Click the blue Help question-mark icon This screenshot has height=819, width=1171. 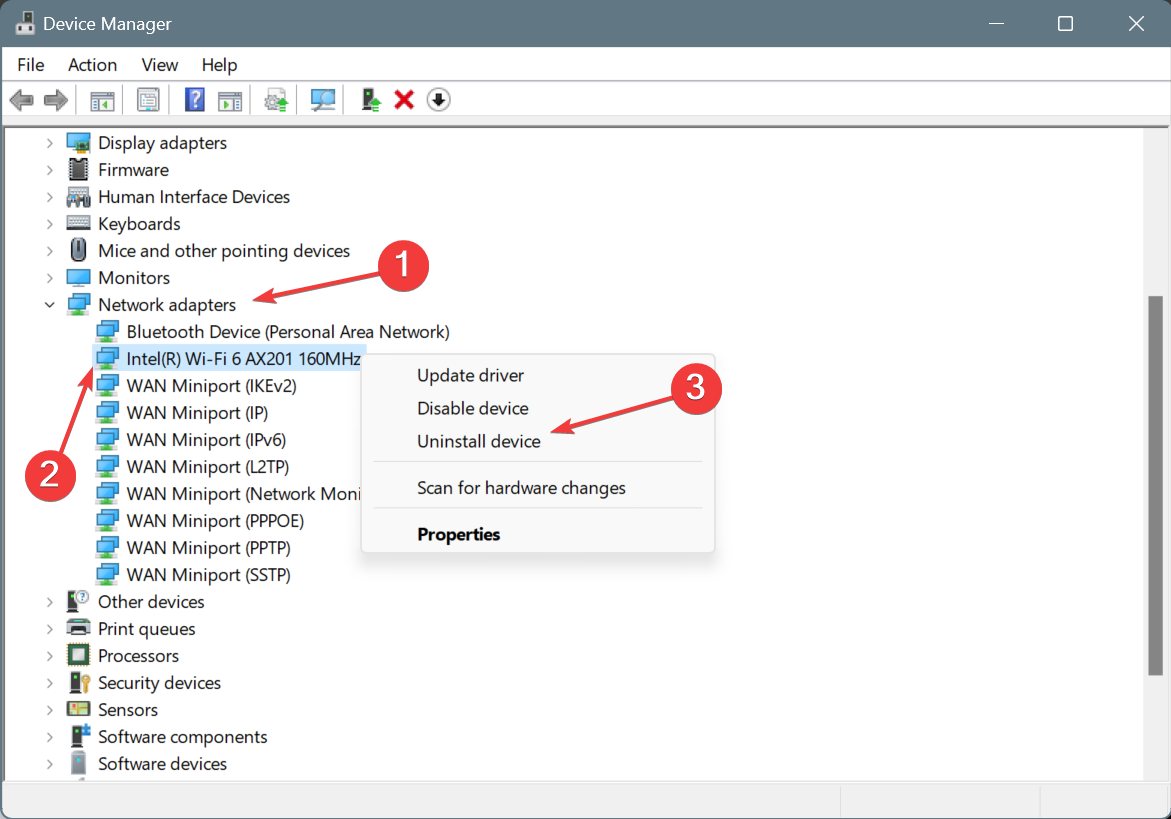194,99
